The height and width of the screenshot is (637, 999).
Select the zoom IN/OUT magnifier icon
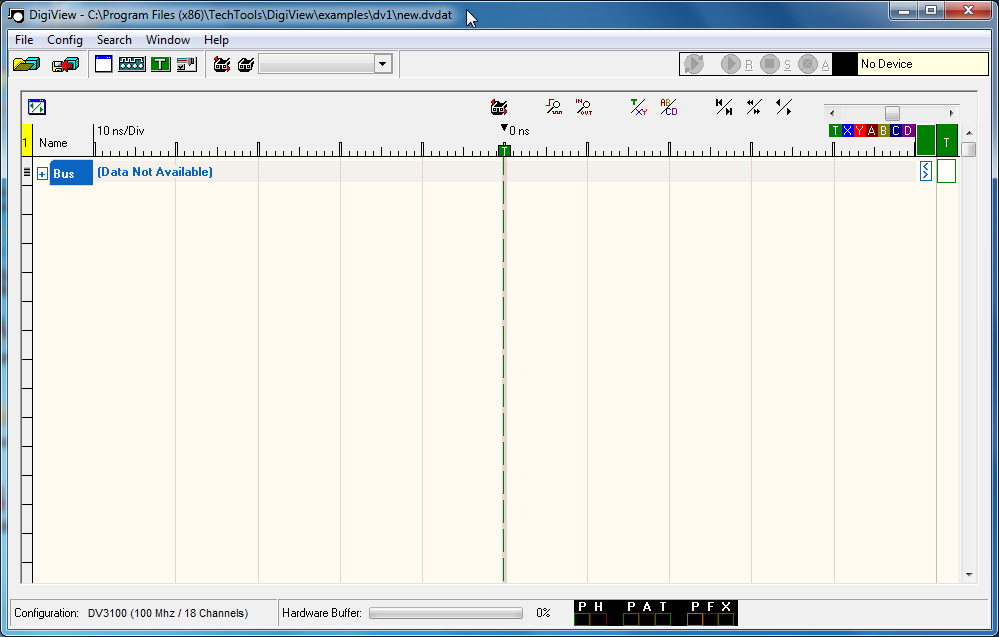click(584, 107)
